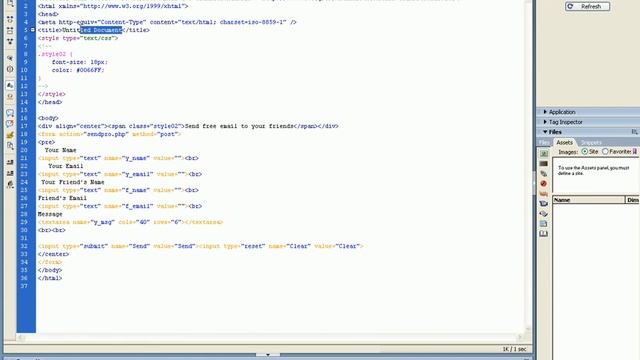640x360 pixels.
Task: Click the 'Friend's Email' line in code
Action: (x=62, y=198)
